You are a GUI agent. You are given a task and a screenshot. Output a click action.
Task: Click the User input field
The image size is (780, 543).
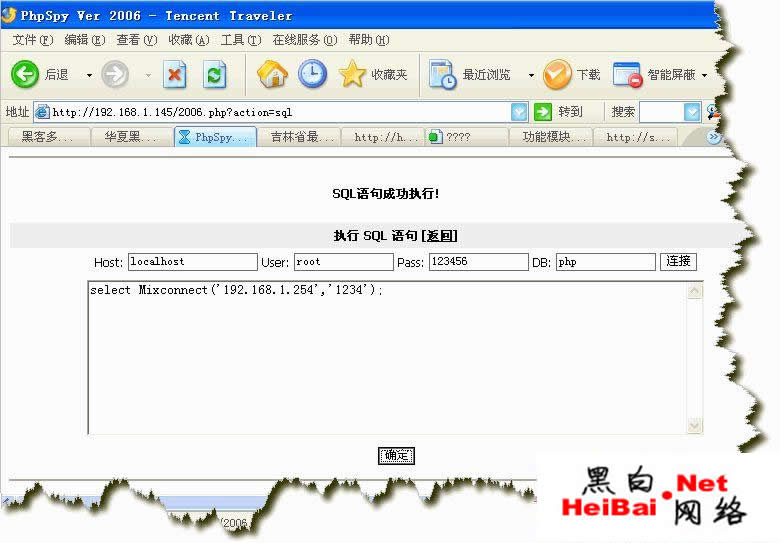pos(344,262)
